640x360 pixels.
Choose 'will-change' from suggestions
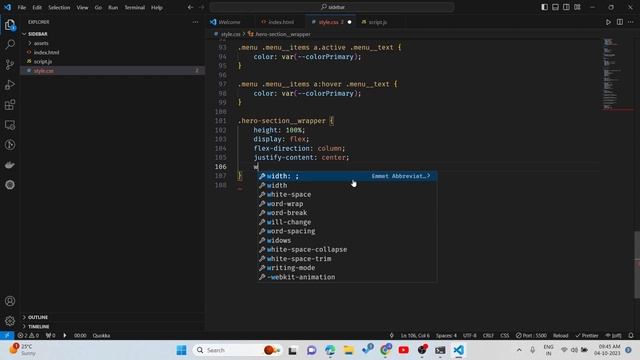pyautogui.click(x=347, y=222)
